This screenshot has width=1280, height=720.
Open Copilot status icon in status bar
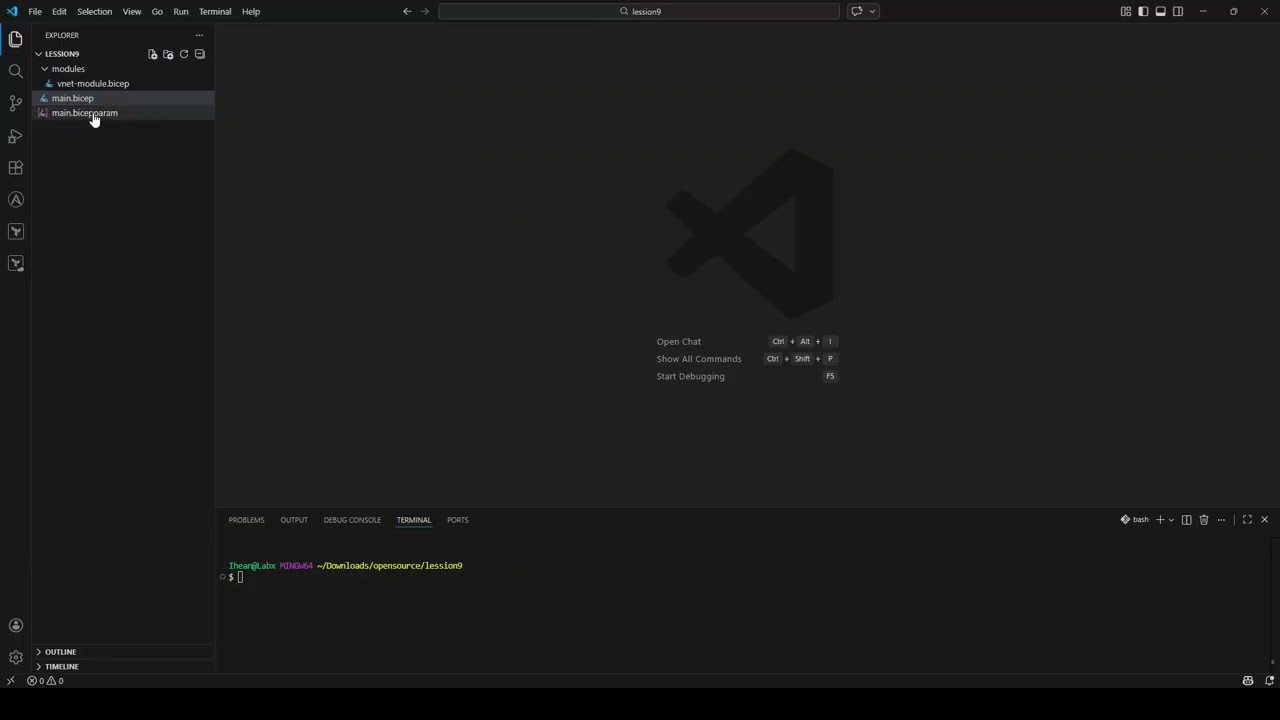pos(1248,681)
